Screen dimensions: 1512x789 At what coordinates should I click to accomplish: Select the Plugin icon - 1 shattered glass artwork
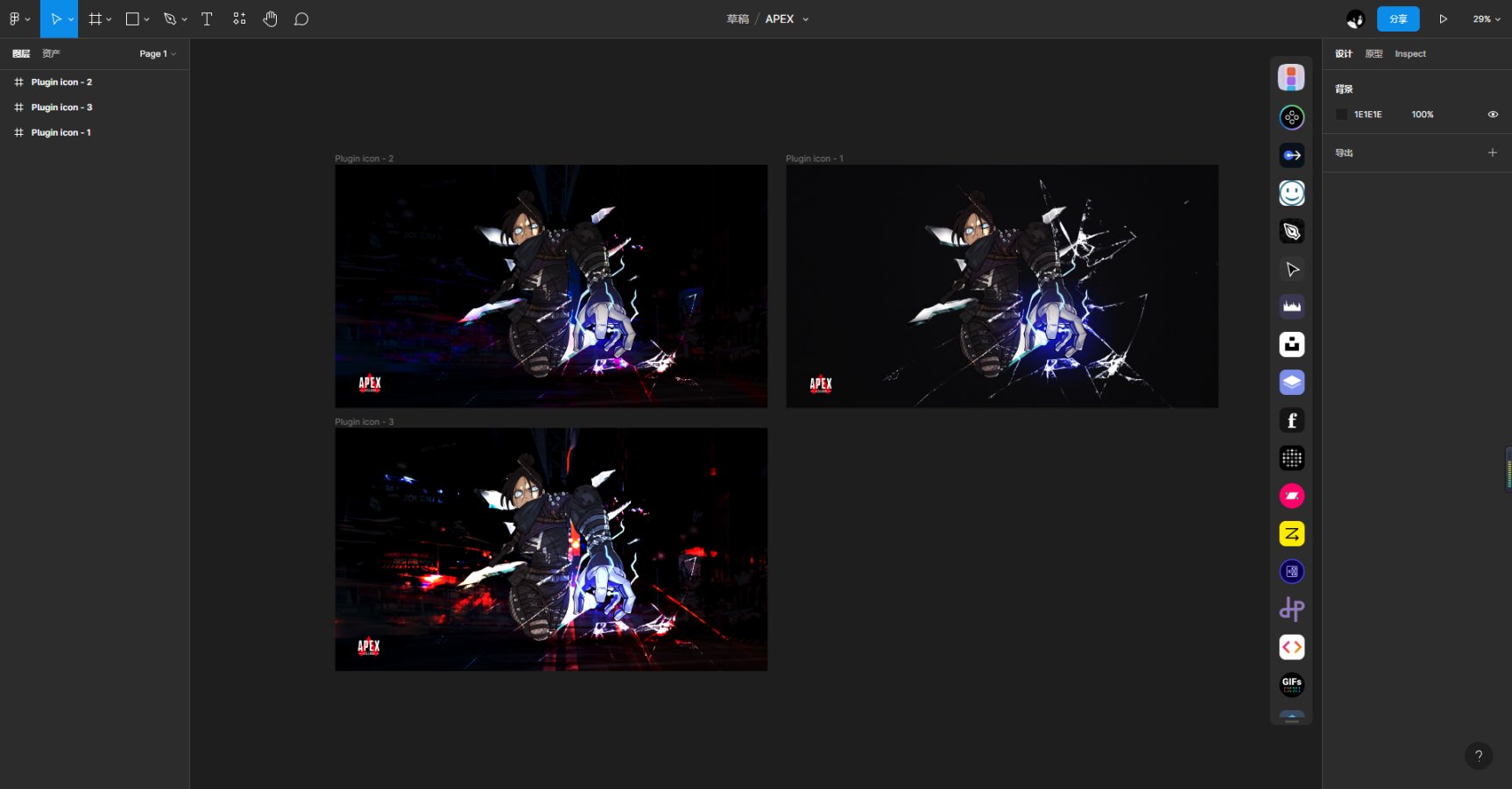pyautogui.click(x=1002, y=285)
